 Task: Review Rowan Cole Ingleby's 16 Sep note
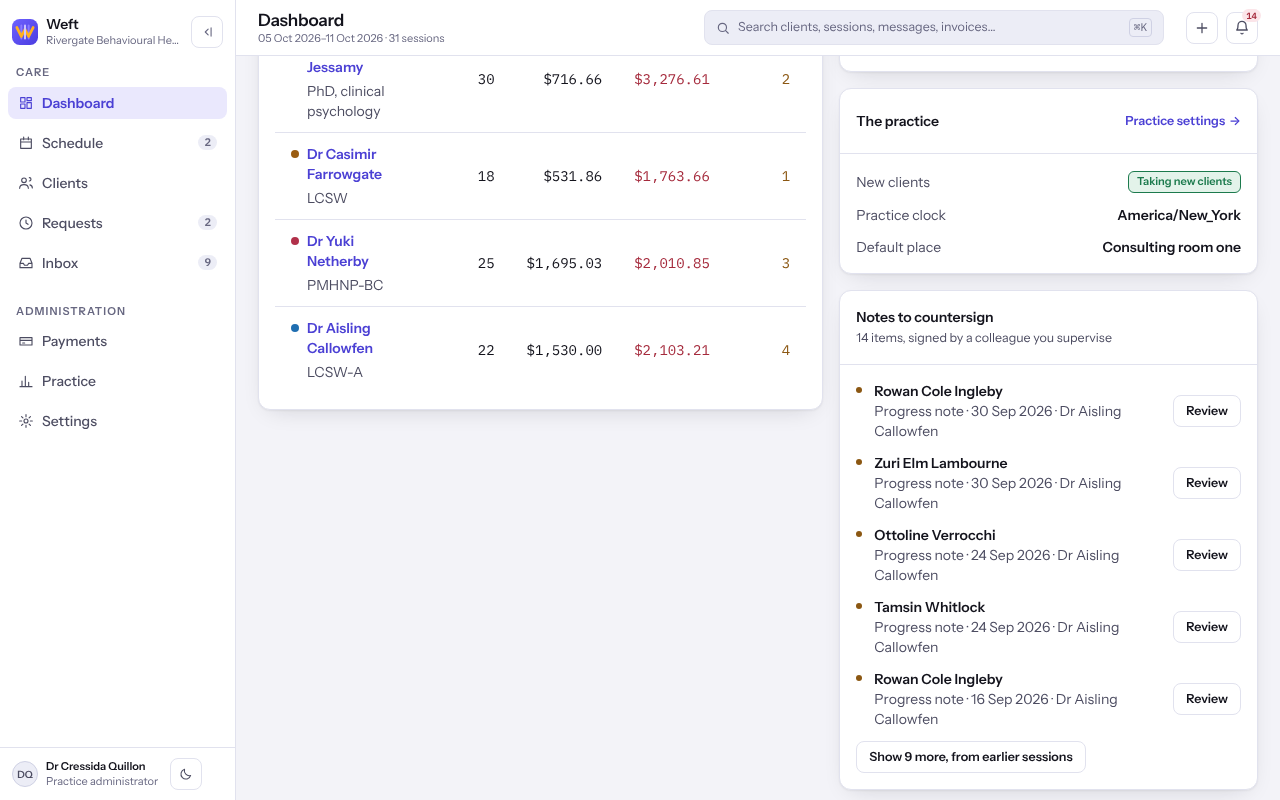(1207, 699)
